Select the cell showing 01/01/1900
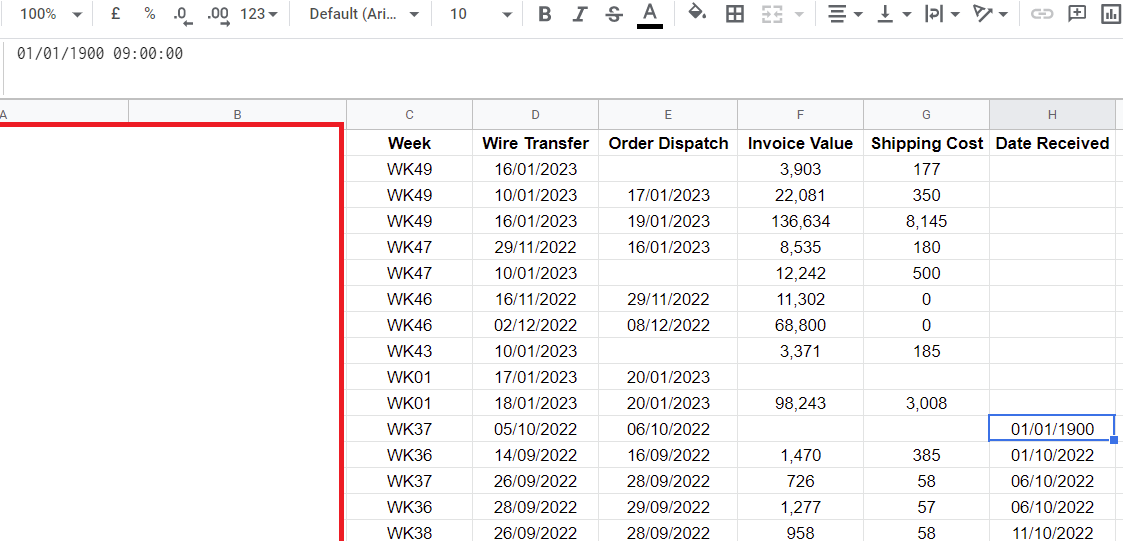 1053,429
